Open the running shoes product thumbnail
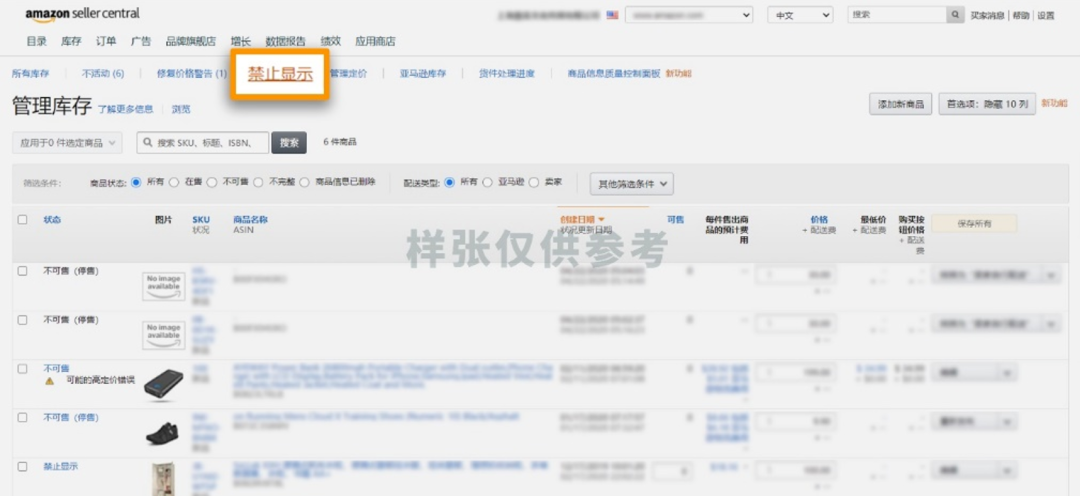Image resolution: width=1080 pixels, height=496 pixels. pyautogui.click(x=163, y=431)
